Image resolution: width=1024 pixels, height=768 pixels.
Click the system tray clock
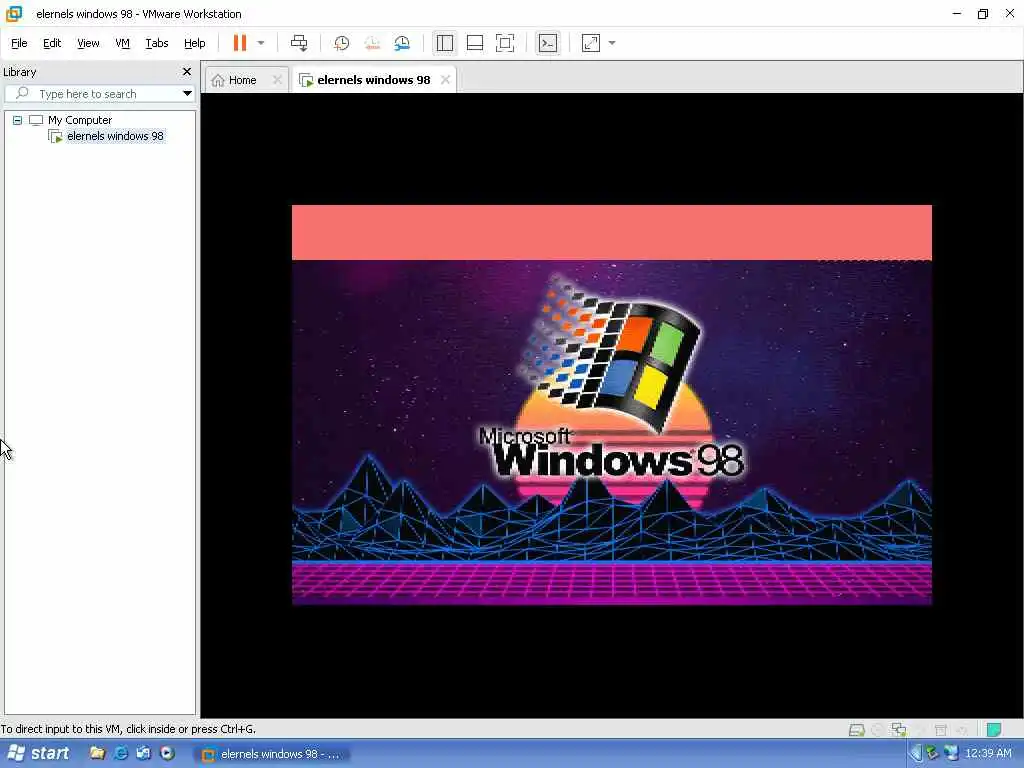pyautogui.click(x=987, y=754)
